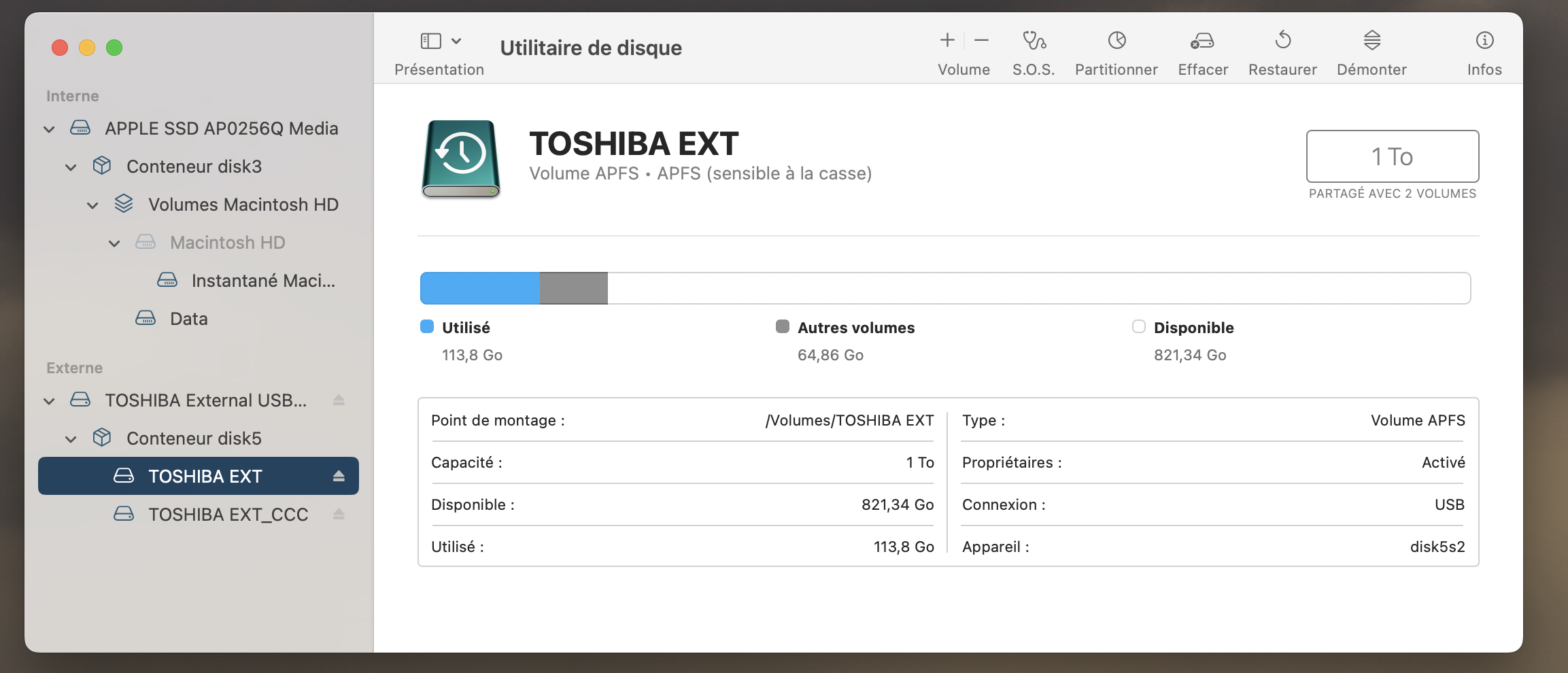Click the disk5s2 device value

(x=1437, y=547)
